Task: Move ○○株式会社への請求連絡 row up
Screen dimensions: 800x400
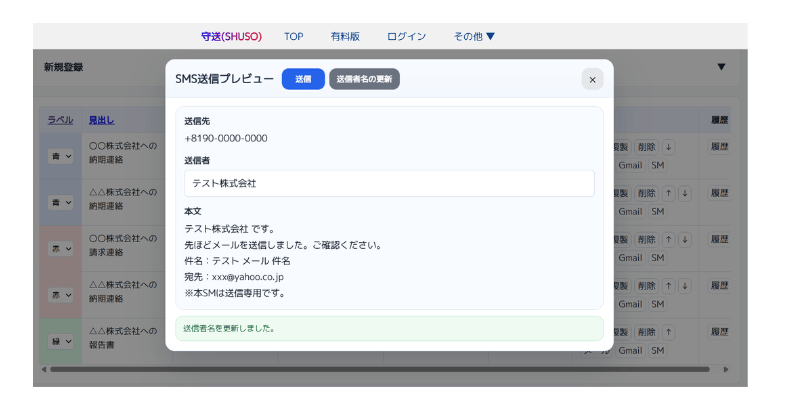Action: 668,239
